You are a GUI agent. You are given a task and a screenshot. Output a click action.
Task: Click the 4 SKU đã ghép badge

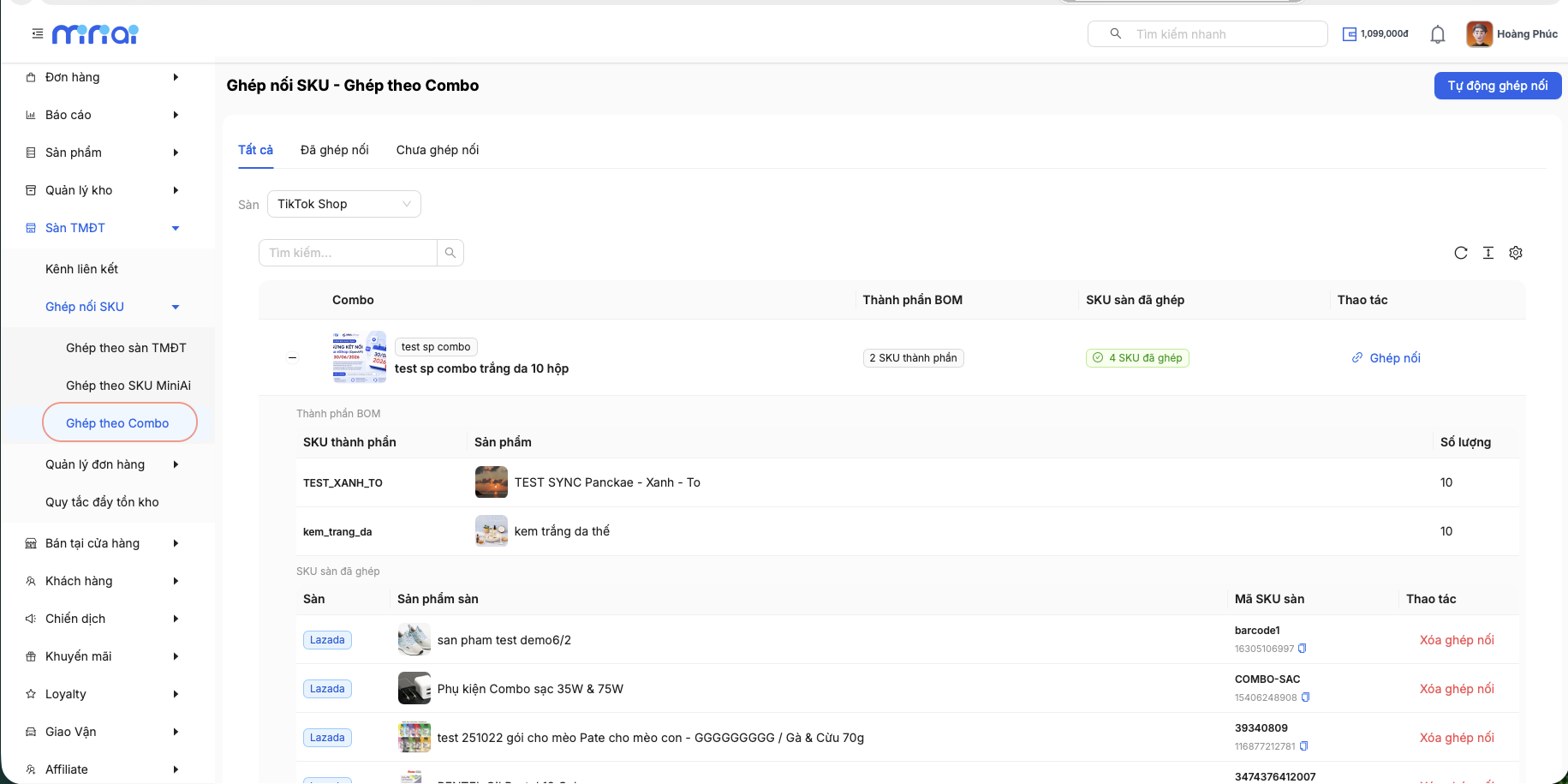1137,358
